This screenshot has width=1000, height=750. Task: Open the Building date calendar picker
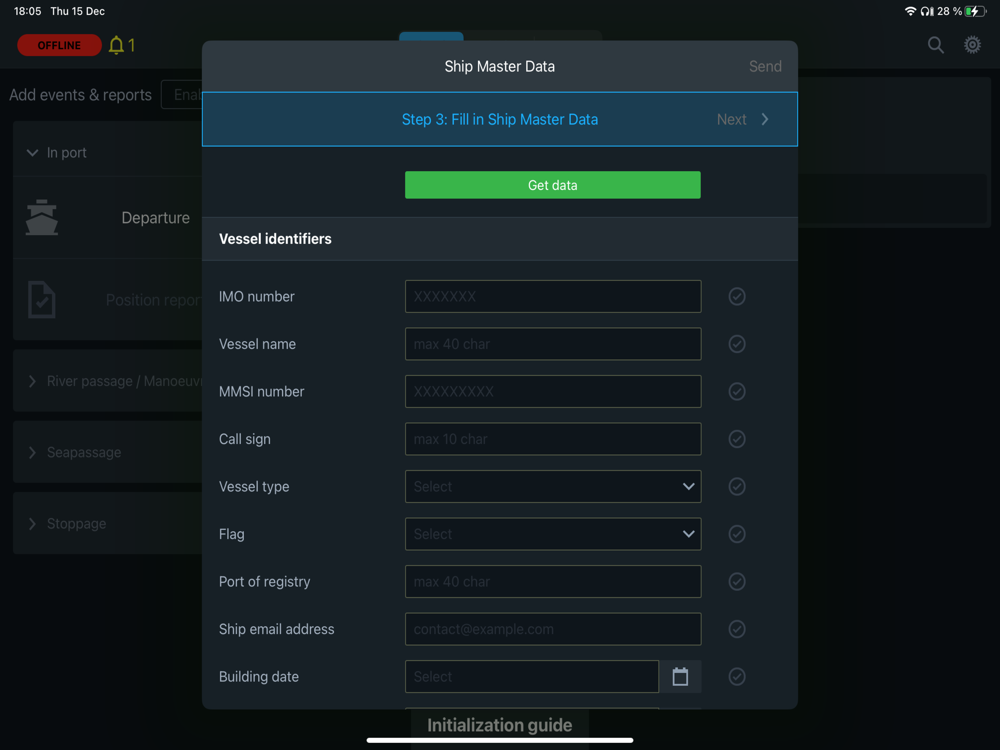pos(680,677)
